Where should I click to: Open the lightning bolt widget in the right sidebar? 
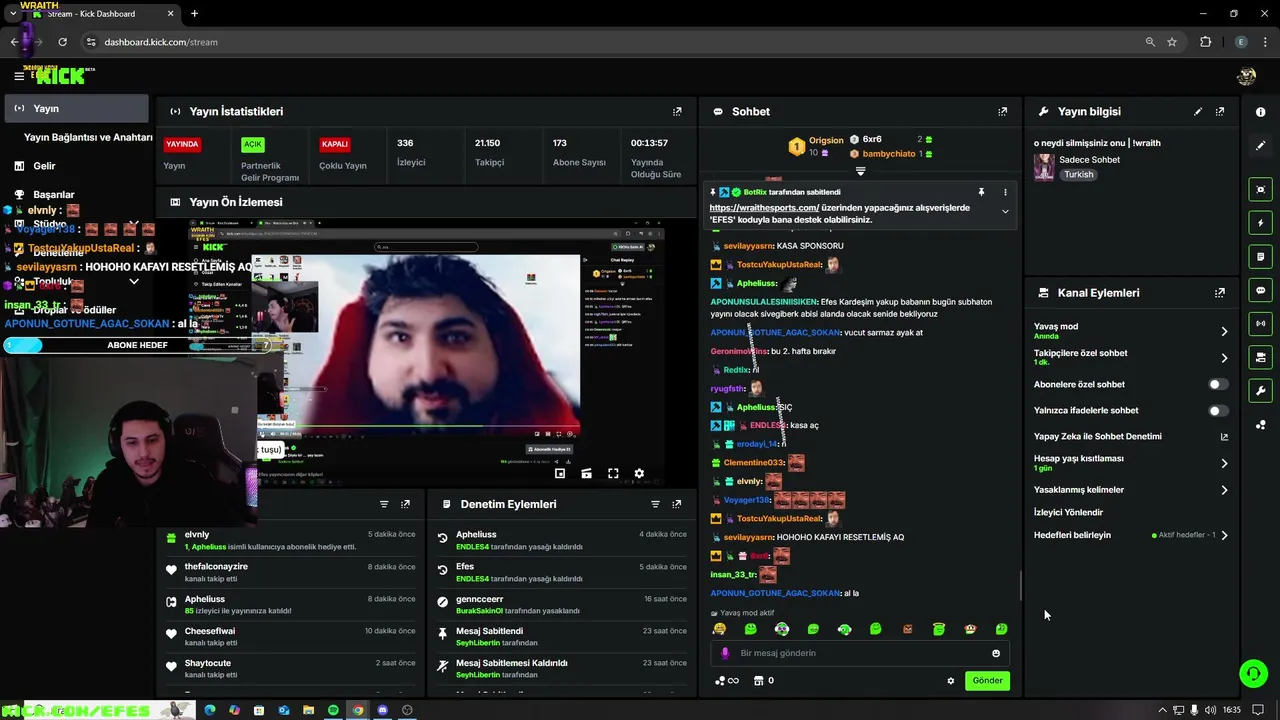coord(1260,223)
